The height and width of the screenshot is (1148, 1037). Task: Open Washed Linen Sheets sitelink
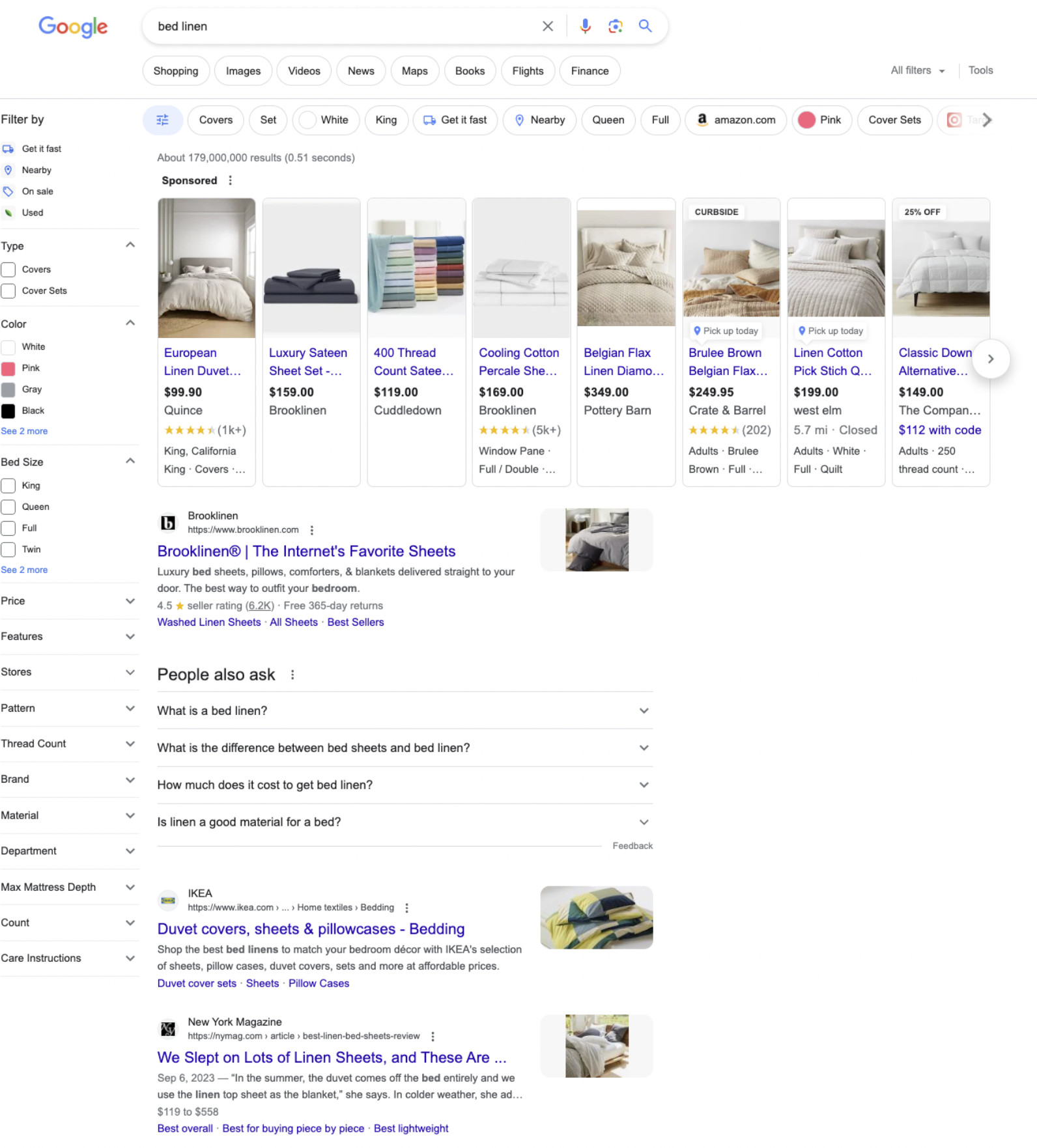point(208,623)
